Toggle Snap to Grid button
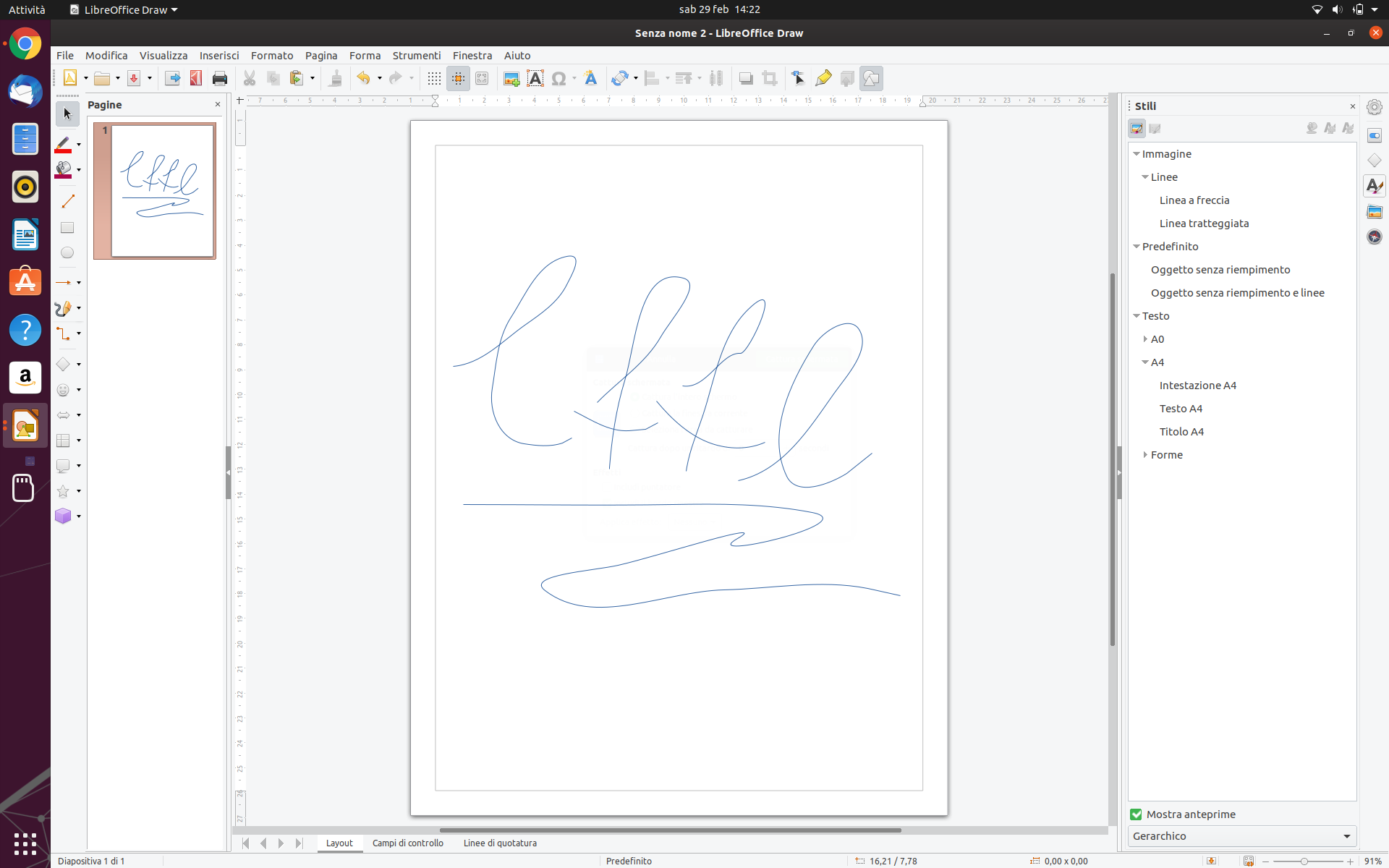The image size is (1389, 868). (x=458, y=78)
